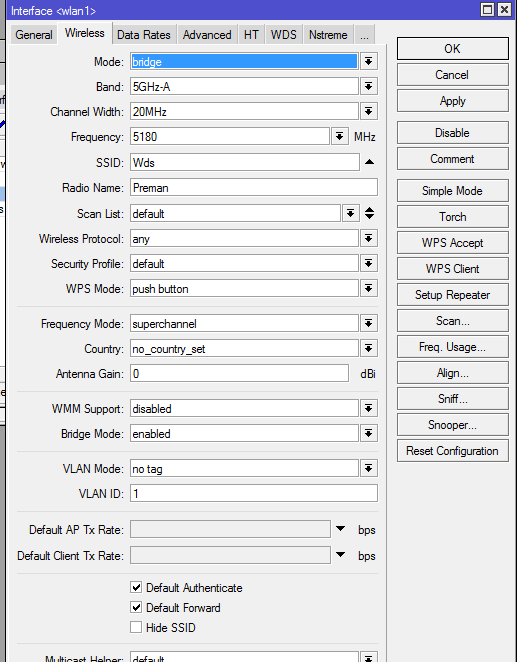Click the Country field showing no_country_set
This screenshot has width=517, height=662.
244,349
